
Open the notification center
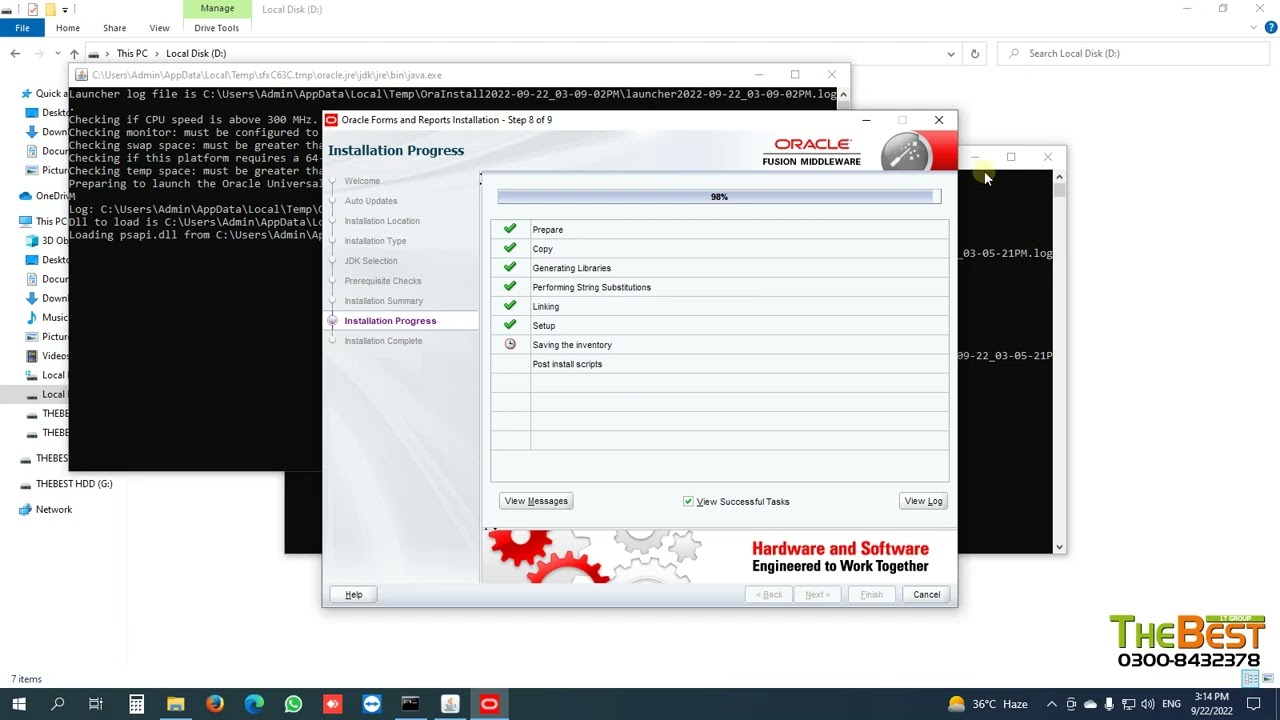1254,704
